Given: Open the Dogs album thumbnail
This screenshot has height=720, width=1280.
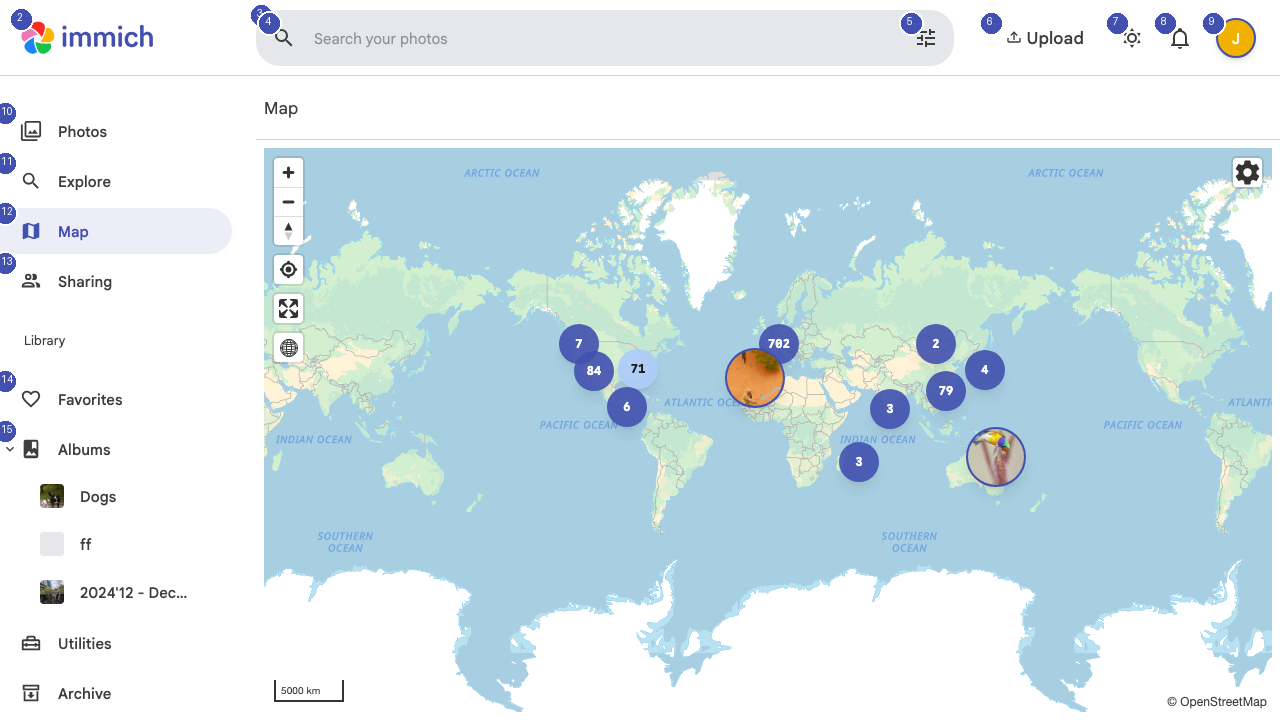Looking at the screenshot, I should (x=51, y=496).
